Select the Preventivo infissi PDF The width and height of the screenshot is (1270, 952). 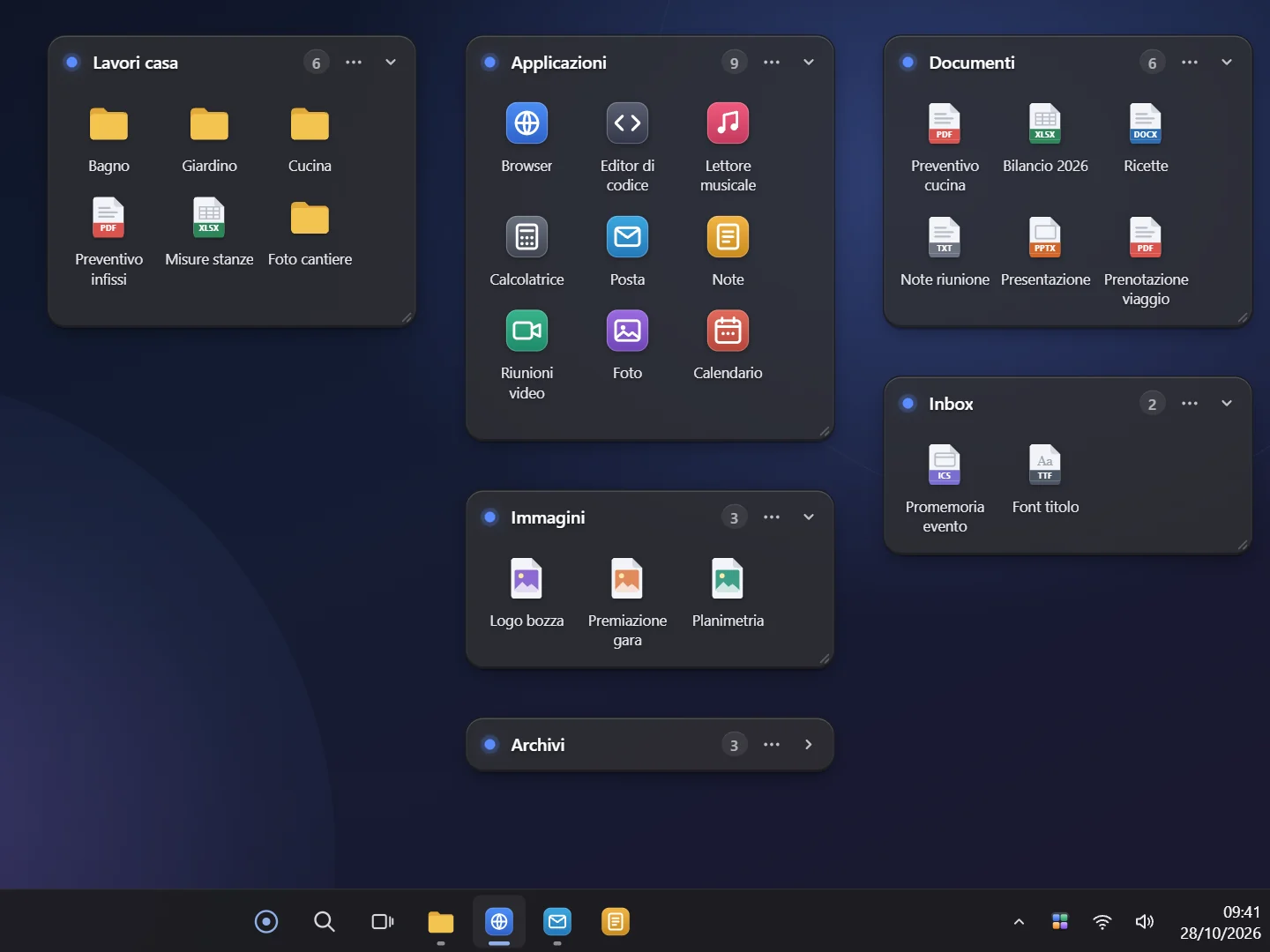pyautogui.click(x=108, y=217)
